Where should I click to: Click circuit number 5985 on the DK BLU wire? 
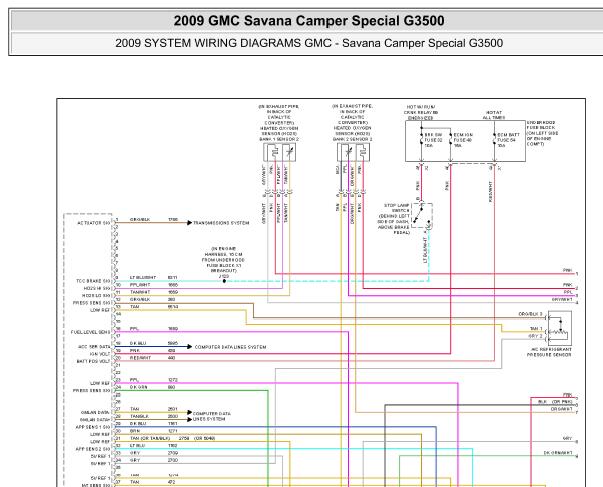(173, 343)
